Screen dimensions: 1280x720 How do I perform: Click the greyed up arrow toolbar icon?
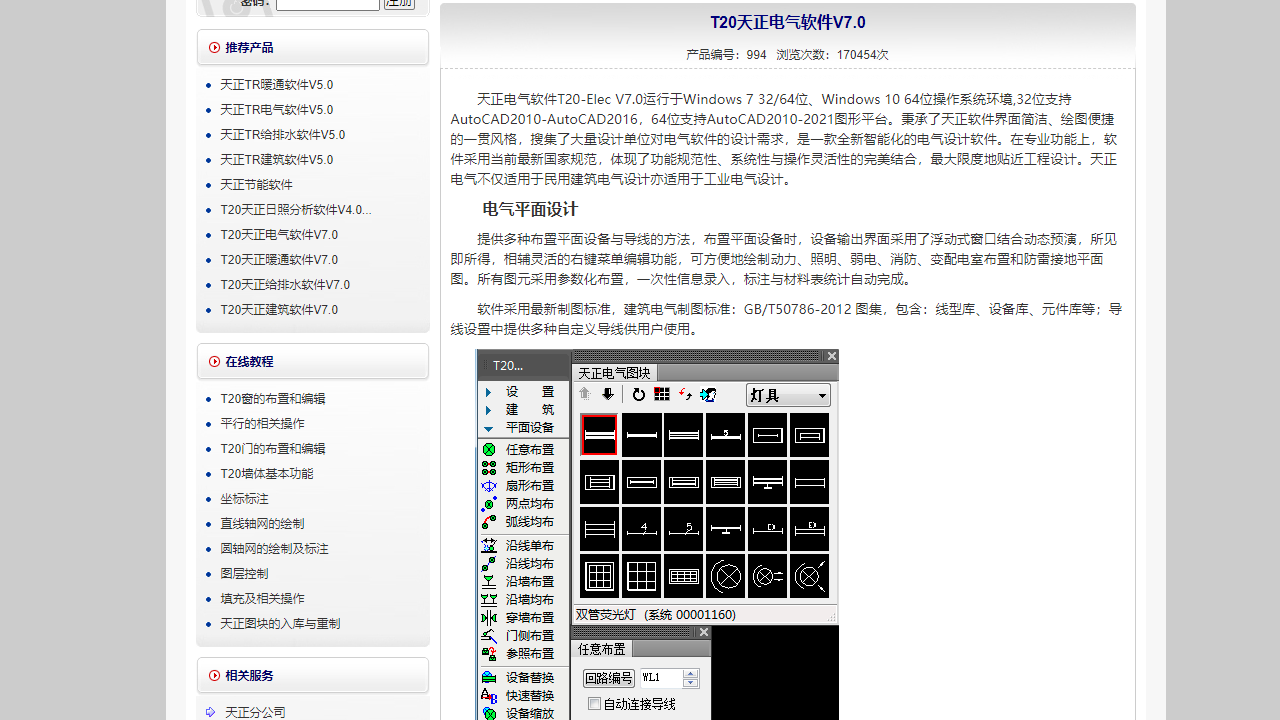(x=585, y=395)
